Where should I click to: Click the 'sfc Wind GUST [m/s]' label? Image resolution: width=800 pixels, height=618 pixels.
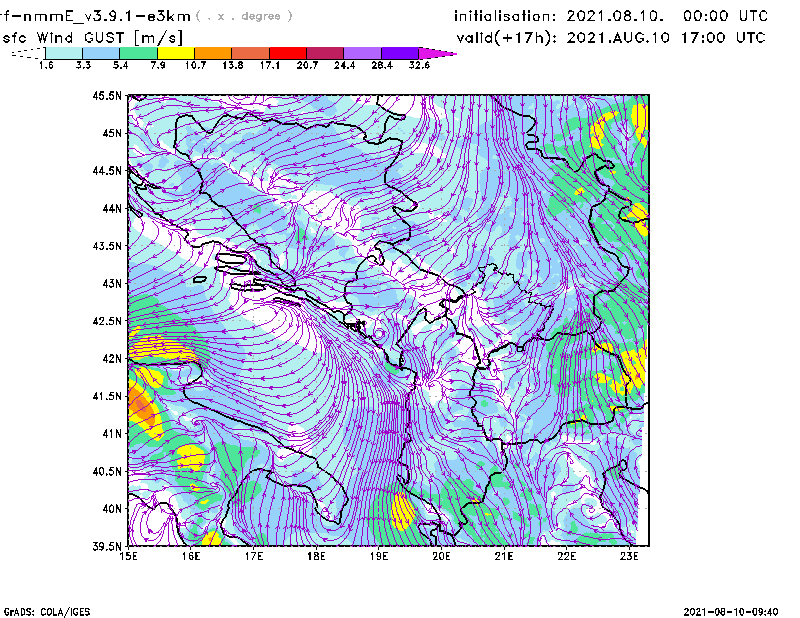coord(92,38)
